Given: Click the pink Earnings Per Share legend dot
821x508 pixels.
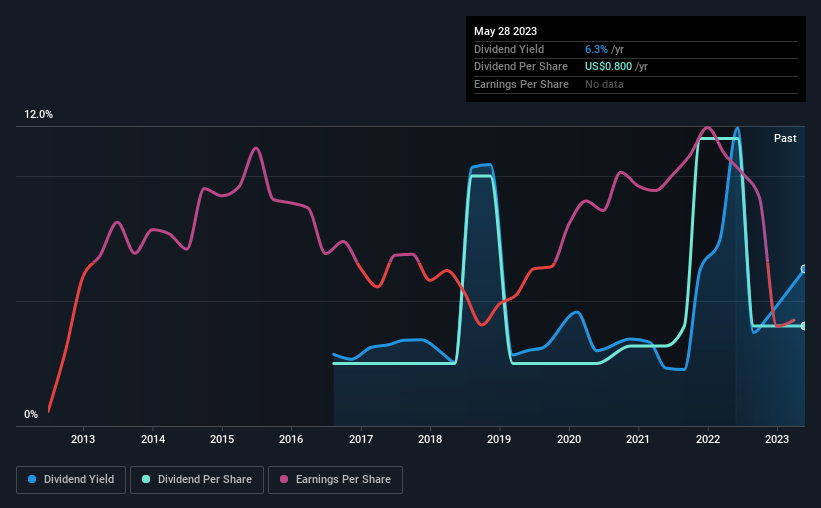Looking at the screenshot, I should (283, 480).
